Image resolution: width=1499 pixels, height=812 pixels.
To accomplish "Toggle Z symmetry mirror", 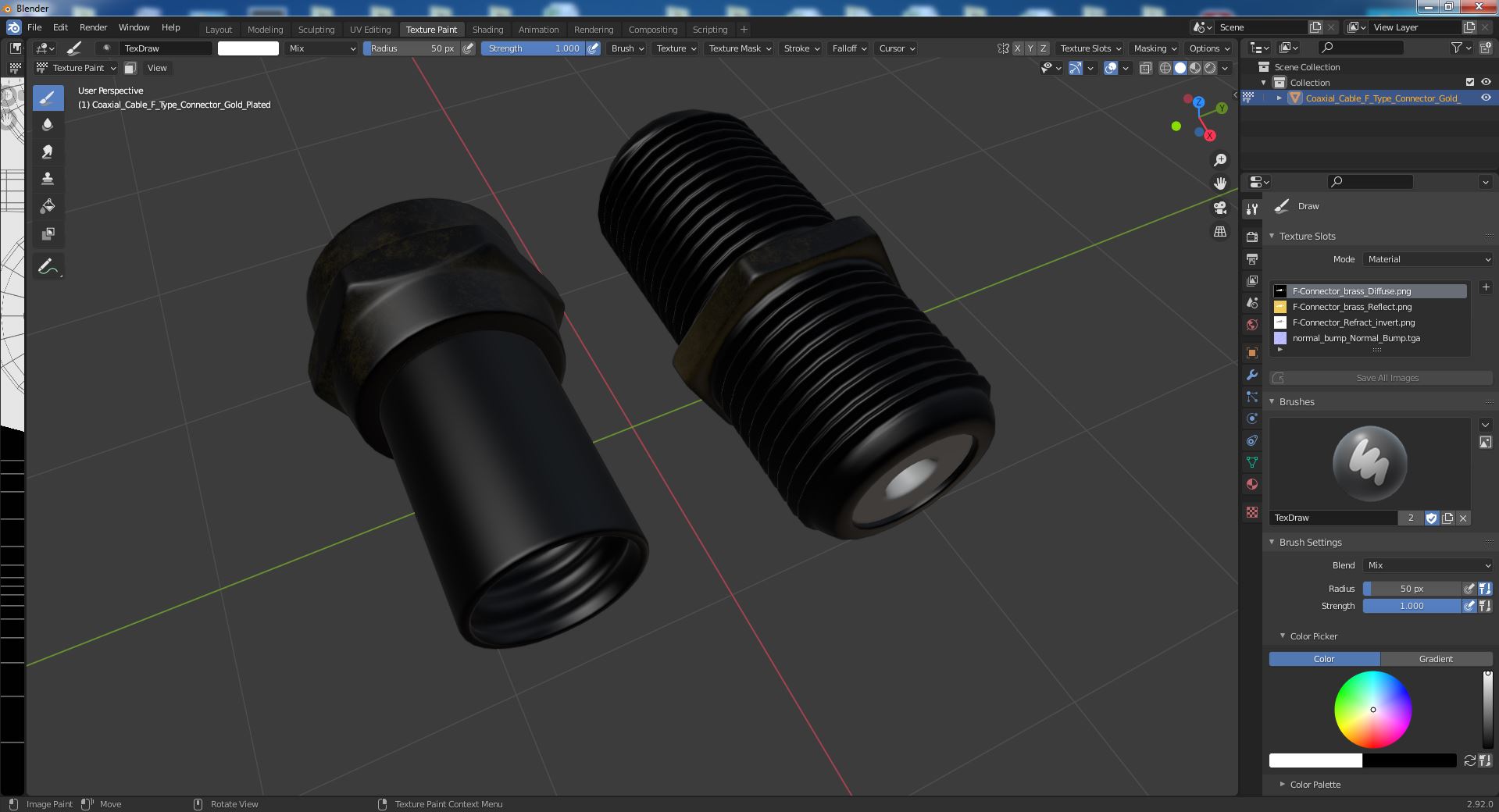I will point(1043,48).
